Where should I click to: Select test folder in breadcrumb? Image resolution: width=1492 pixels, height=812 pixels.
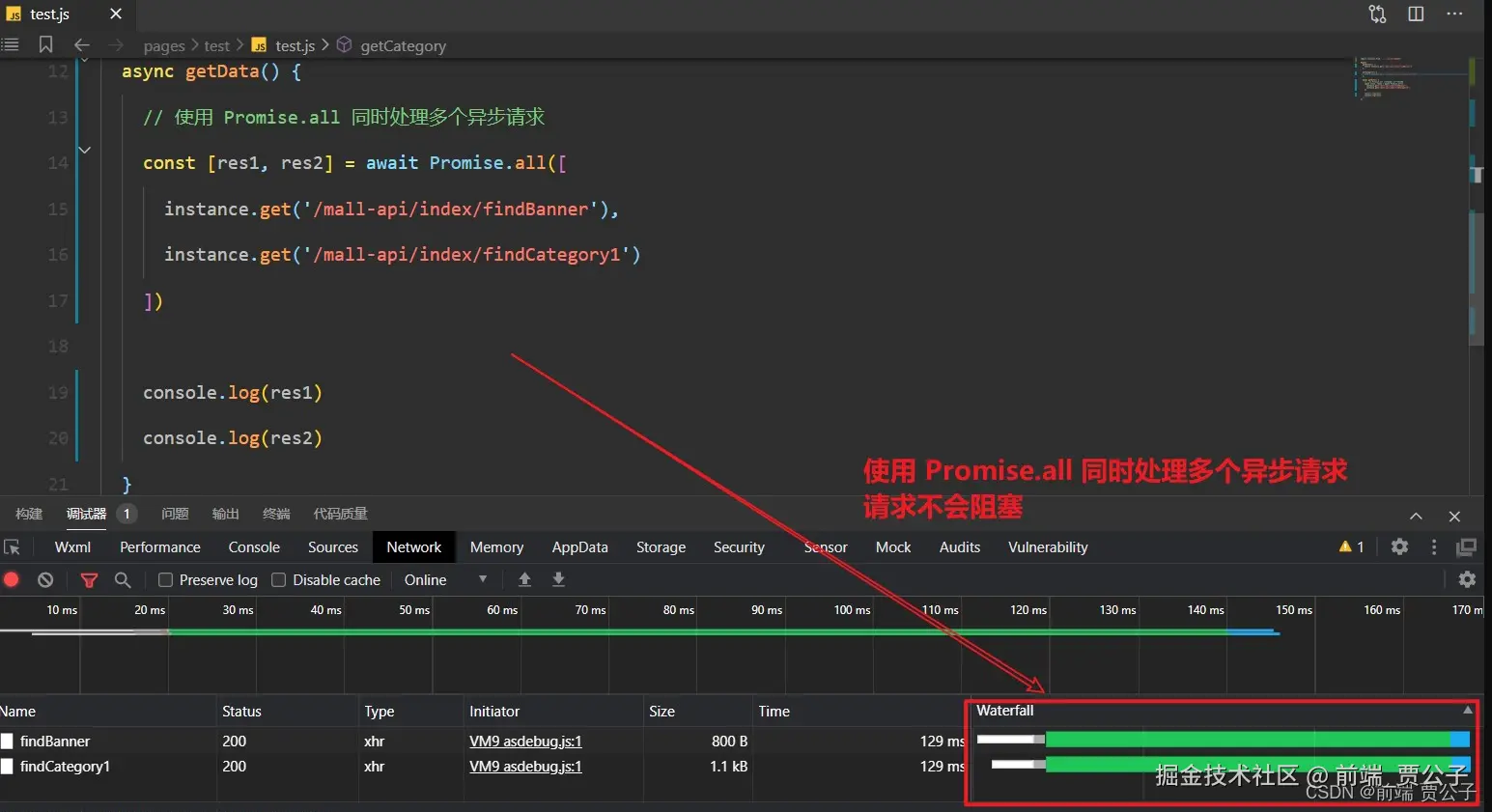[217, 45]
